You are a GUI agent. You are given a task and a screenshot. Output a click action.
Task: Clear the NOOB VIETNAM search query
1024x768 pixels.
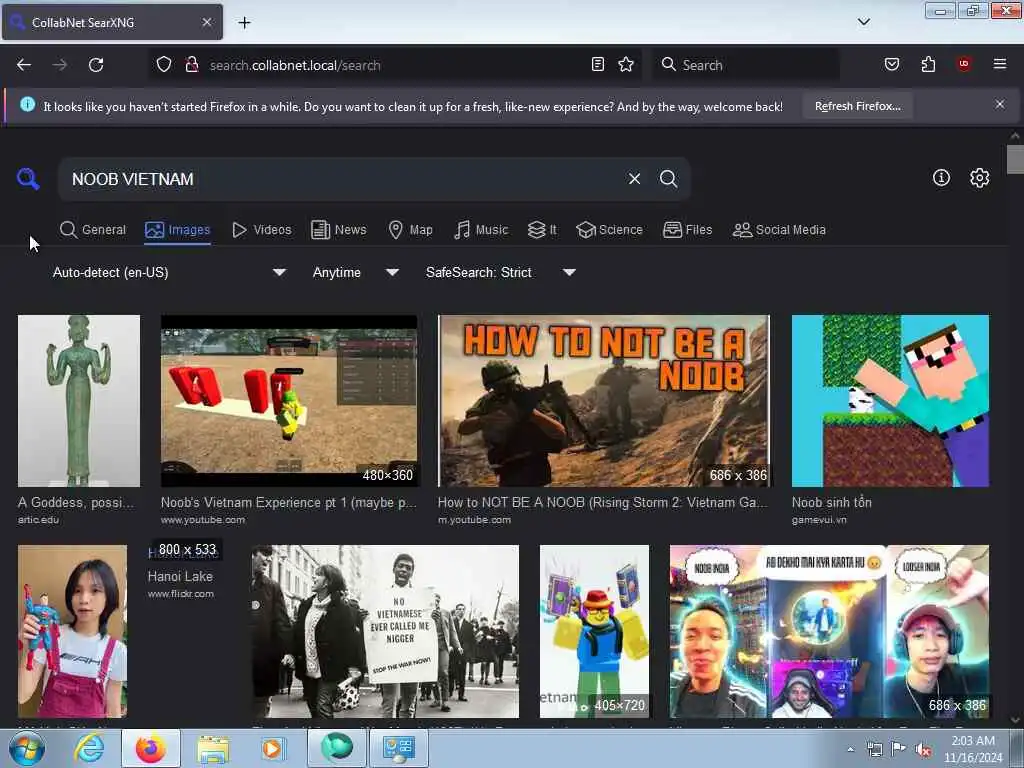(x=634, y=179)
